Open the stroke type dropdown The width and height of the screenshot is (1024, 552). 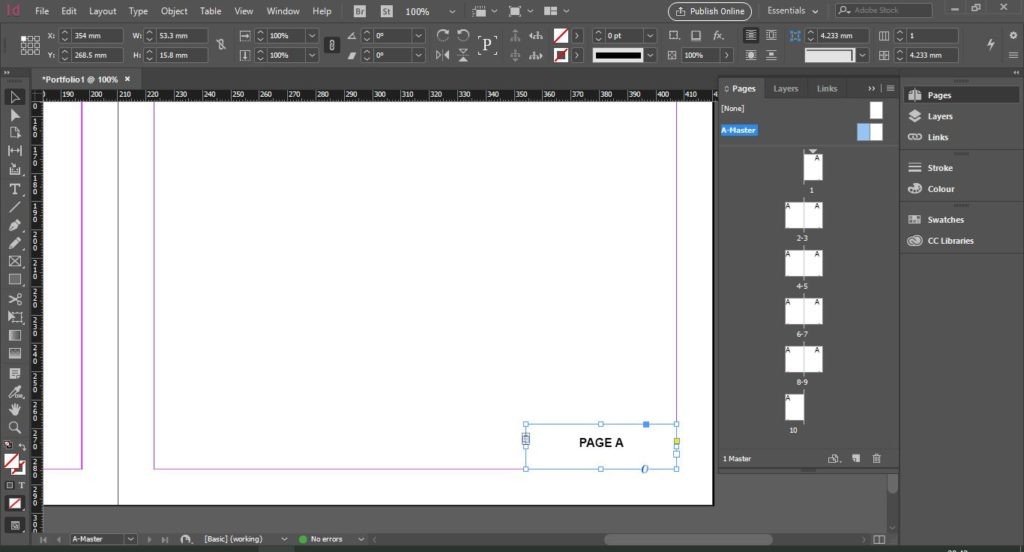tap(650, 56)
